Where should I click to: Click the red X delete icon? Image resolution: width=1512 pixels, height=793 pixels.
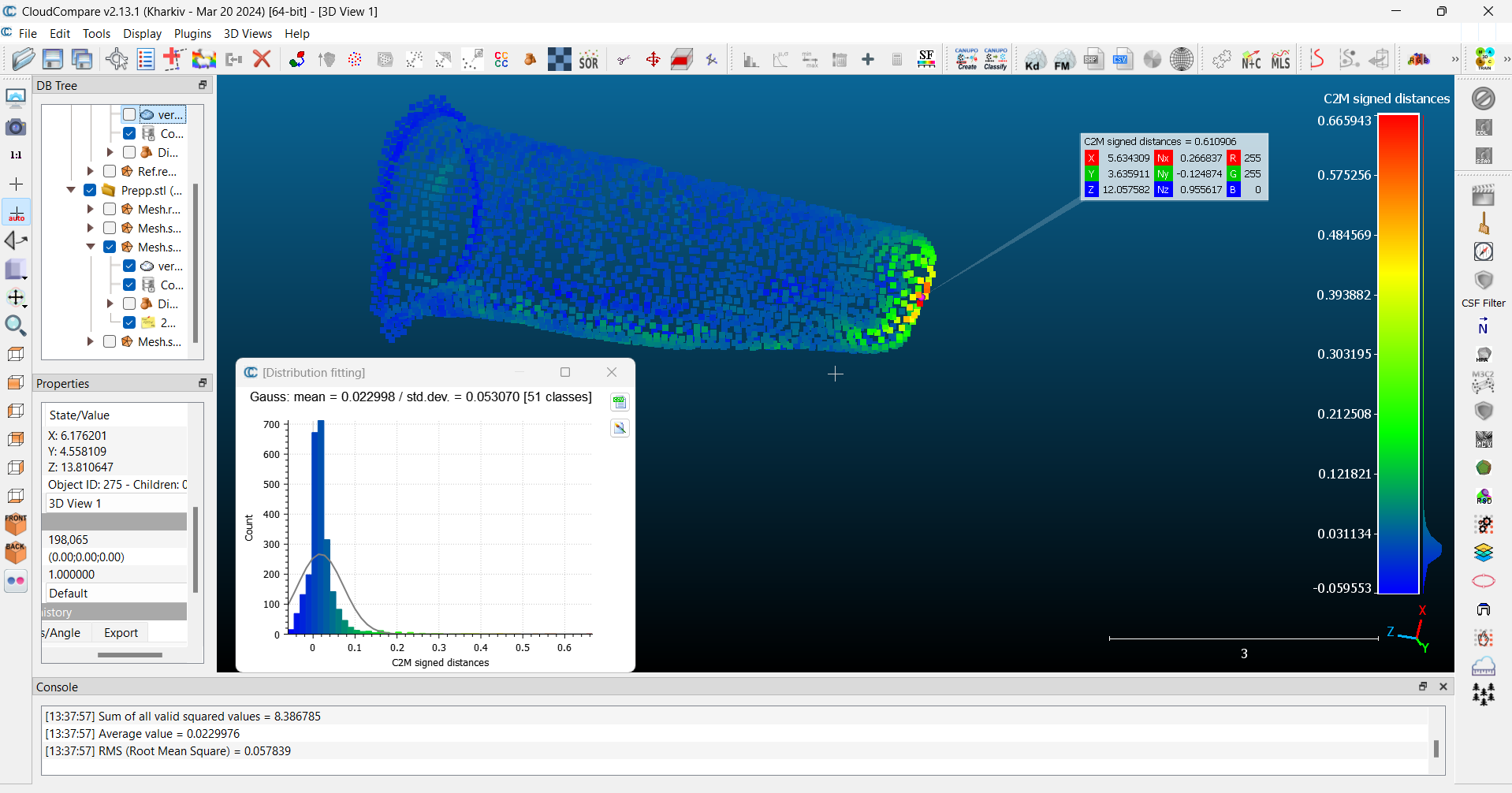(x=263, y=59)
